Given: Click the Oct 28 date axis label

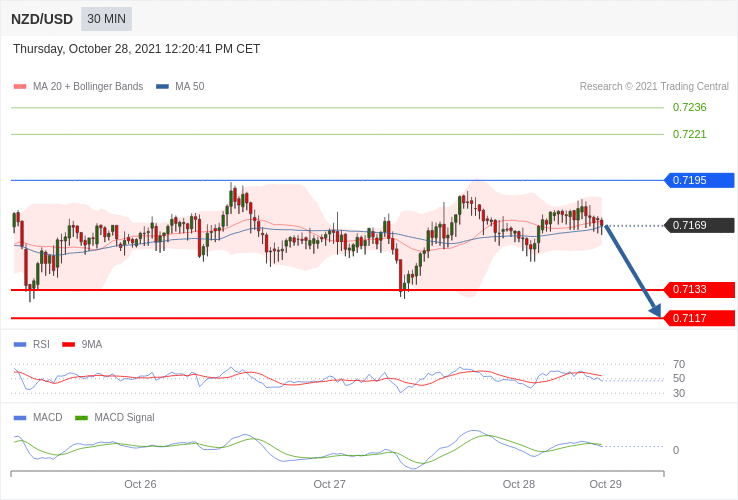Looking at the screenshot, I should click(519, 484).
